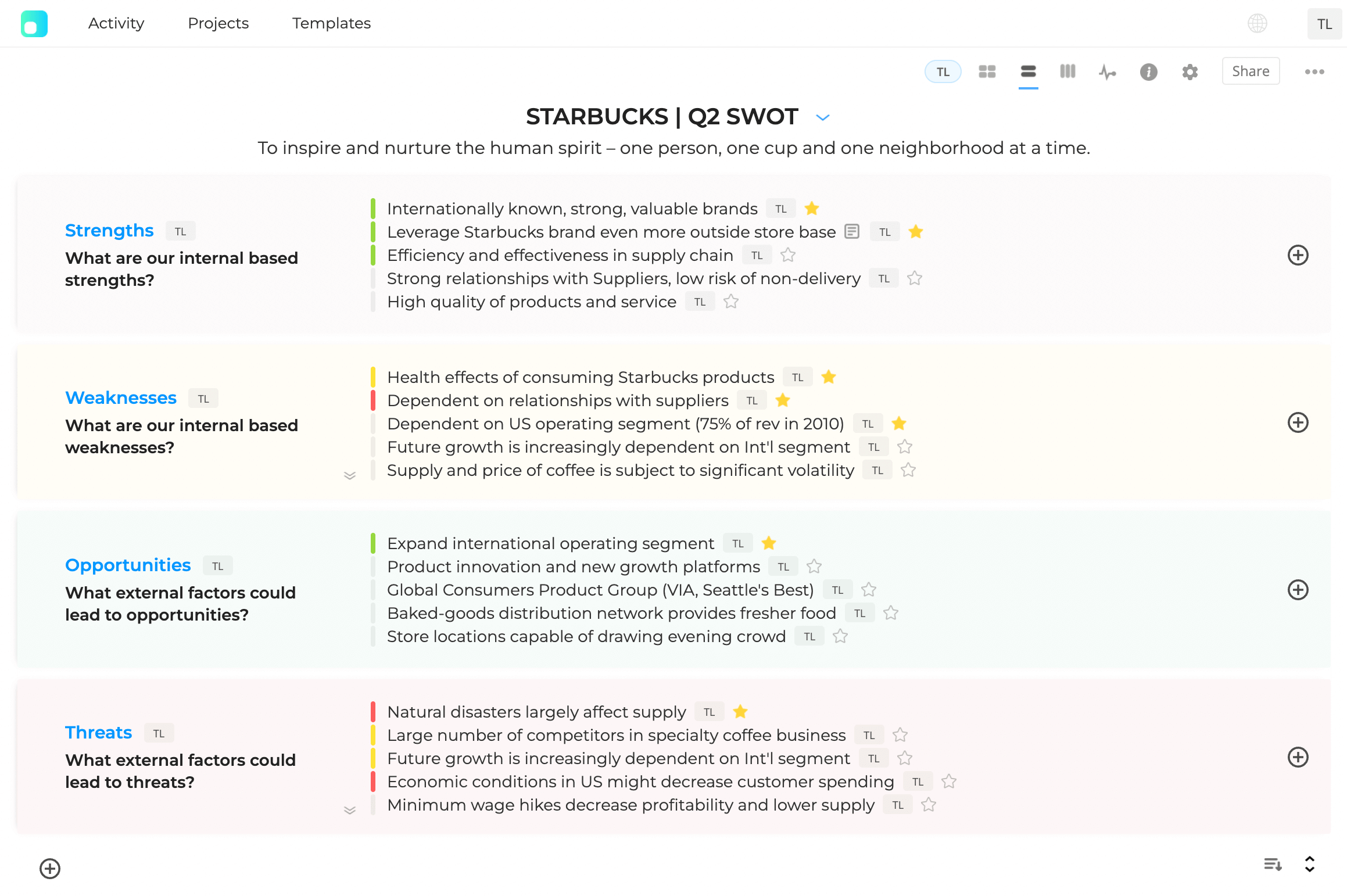Open the TL profile avatar
Viewport: 1347px width, 896px height.
(1324, 23)
